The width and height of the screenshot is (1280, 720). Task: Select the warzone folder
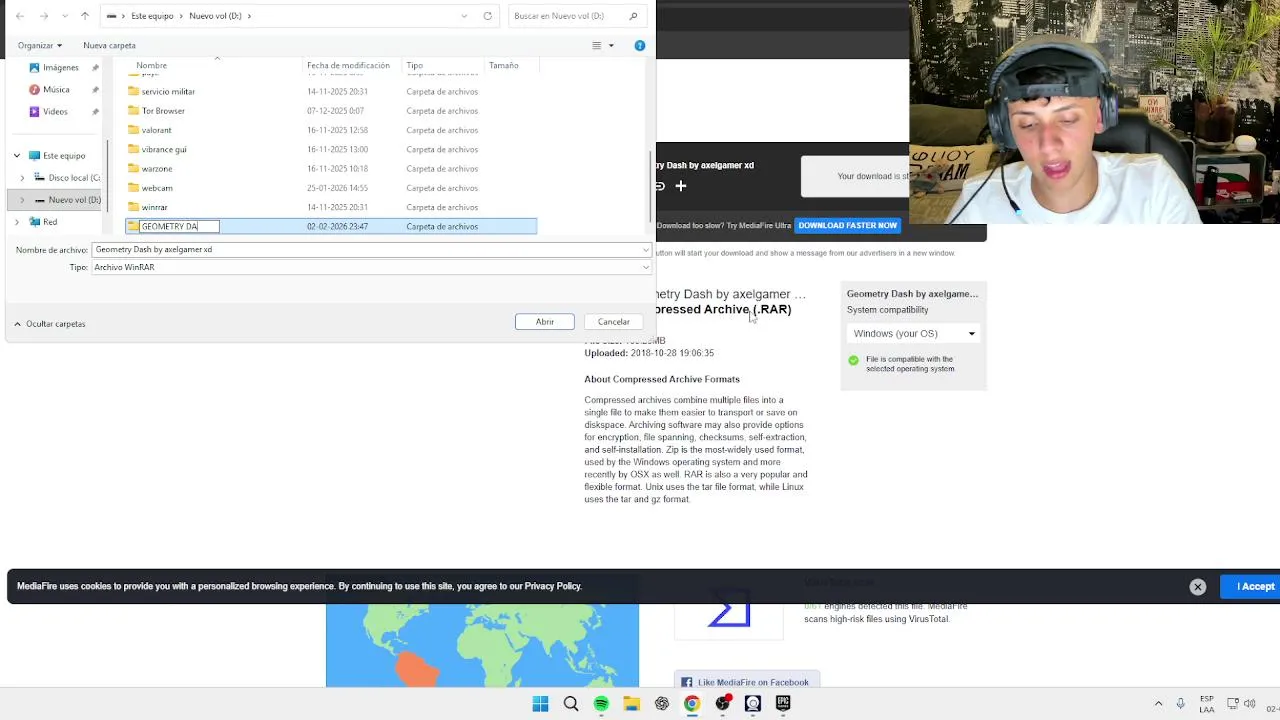157,168
